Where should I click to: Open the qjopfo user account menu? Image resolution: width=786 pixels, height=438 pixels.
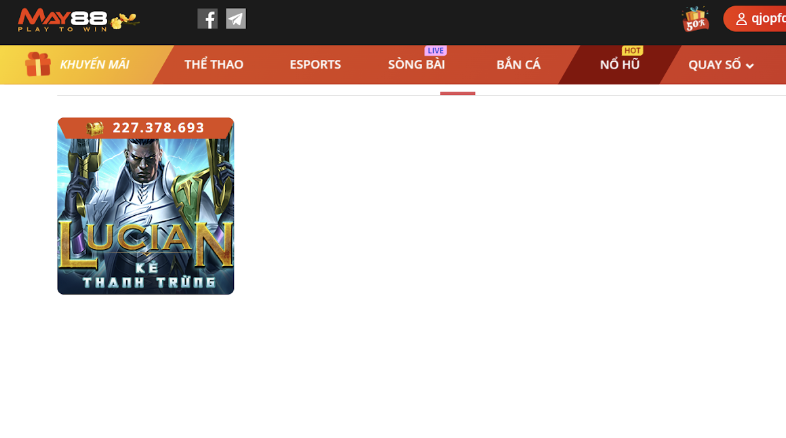(x=760, y=19)
